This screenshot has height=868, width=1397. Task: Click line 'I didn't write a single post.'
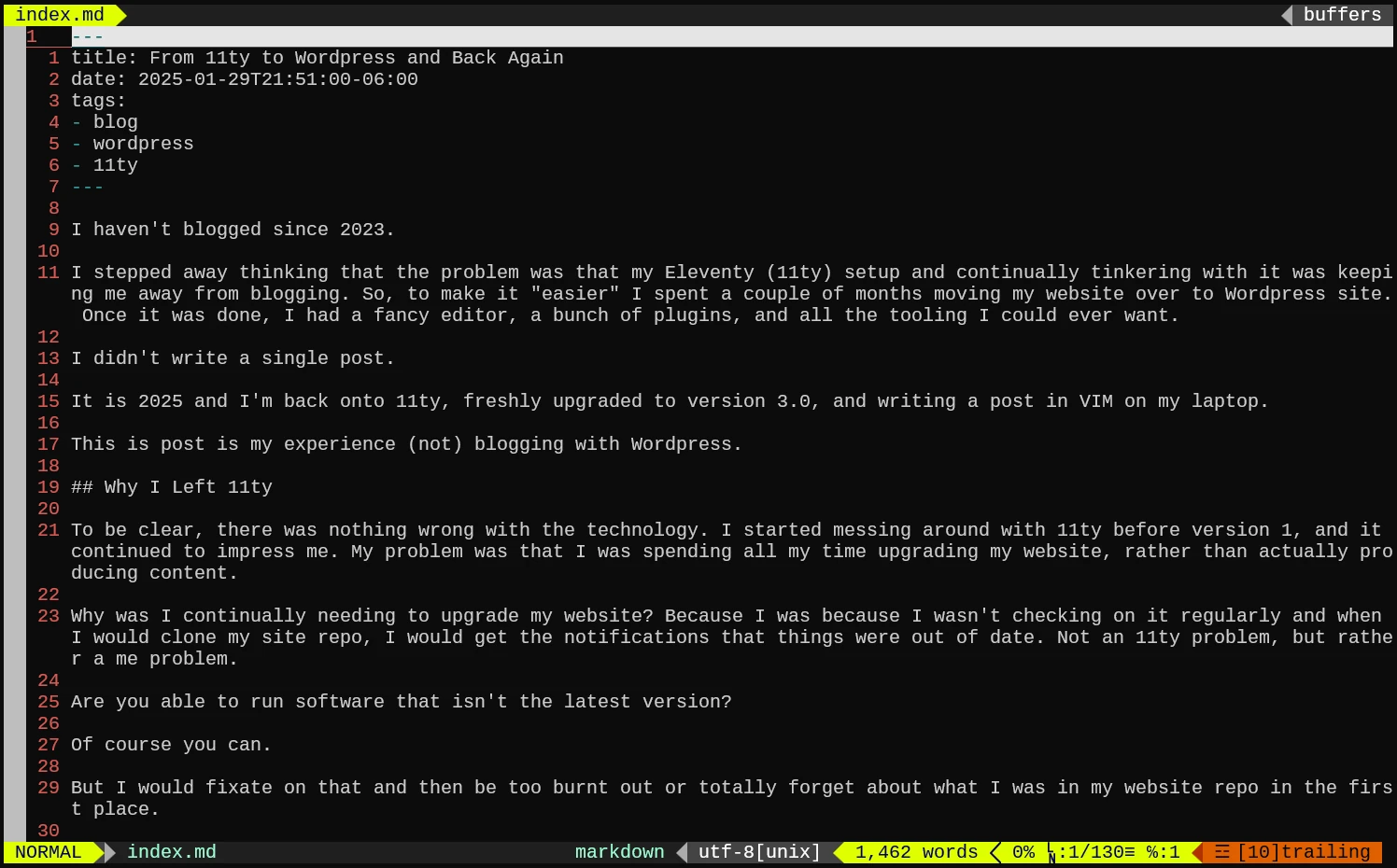point(233,358)
